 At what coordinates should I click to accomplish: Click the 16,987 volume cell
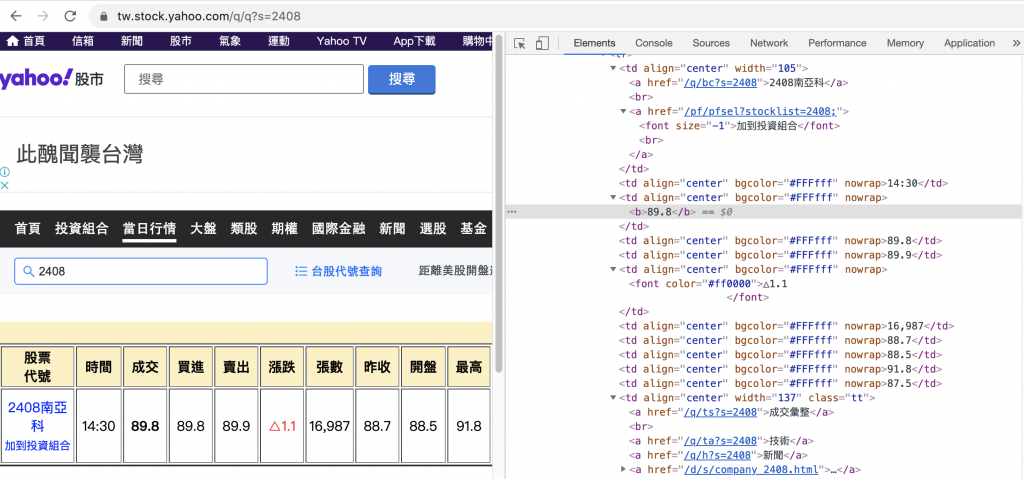click(x=330, y=426)
